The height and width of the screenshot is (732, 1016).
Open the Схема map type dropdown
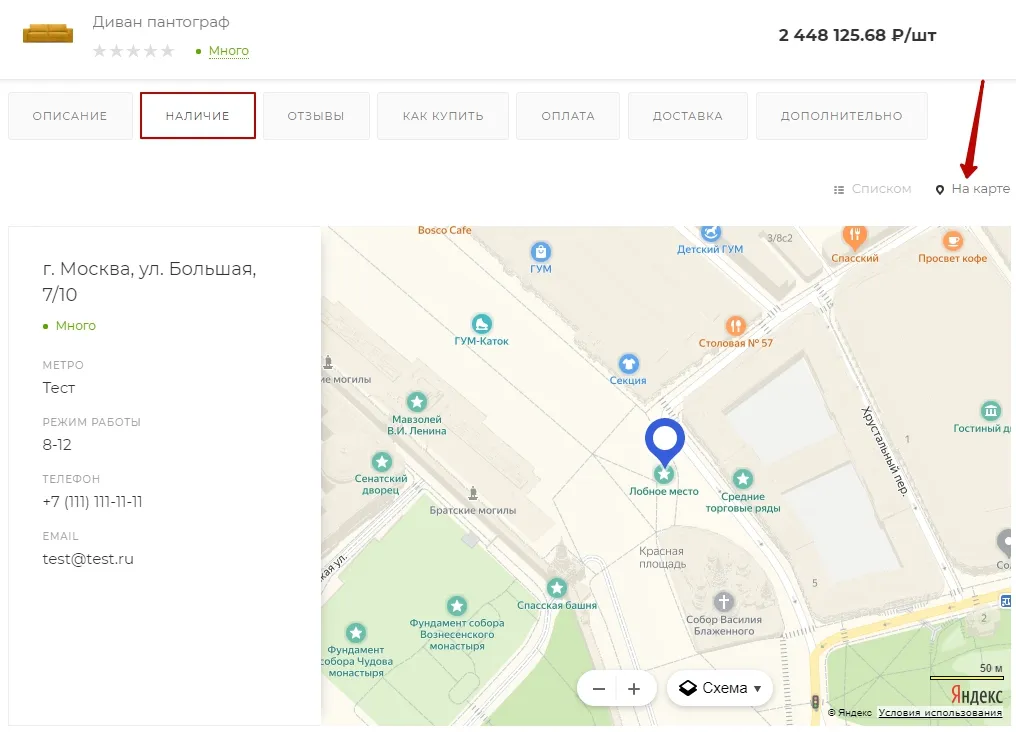pyautogui.click(x=720, y=688)
